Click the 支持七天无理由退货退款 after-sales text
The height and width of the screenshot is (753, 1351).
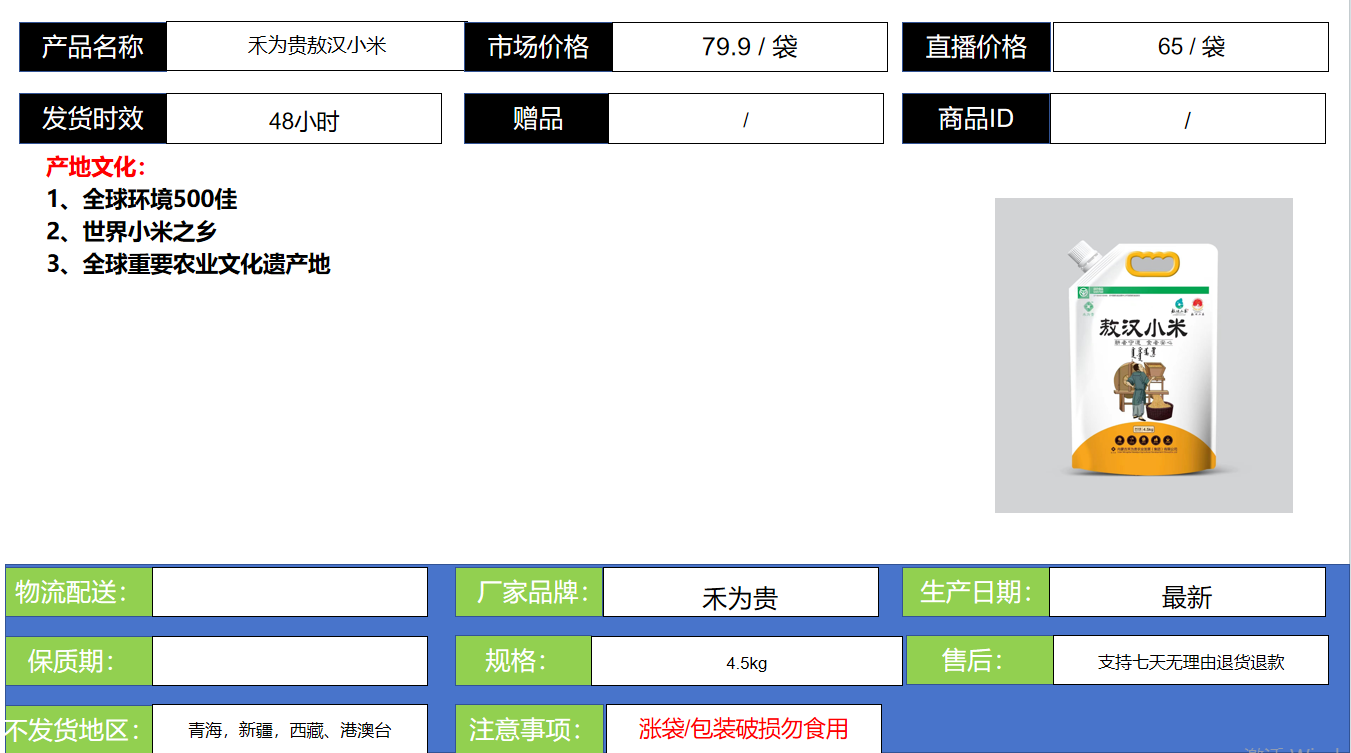point(1190,661)
